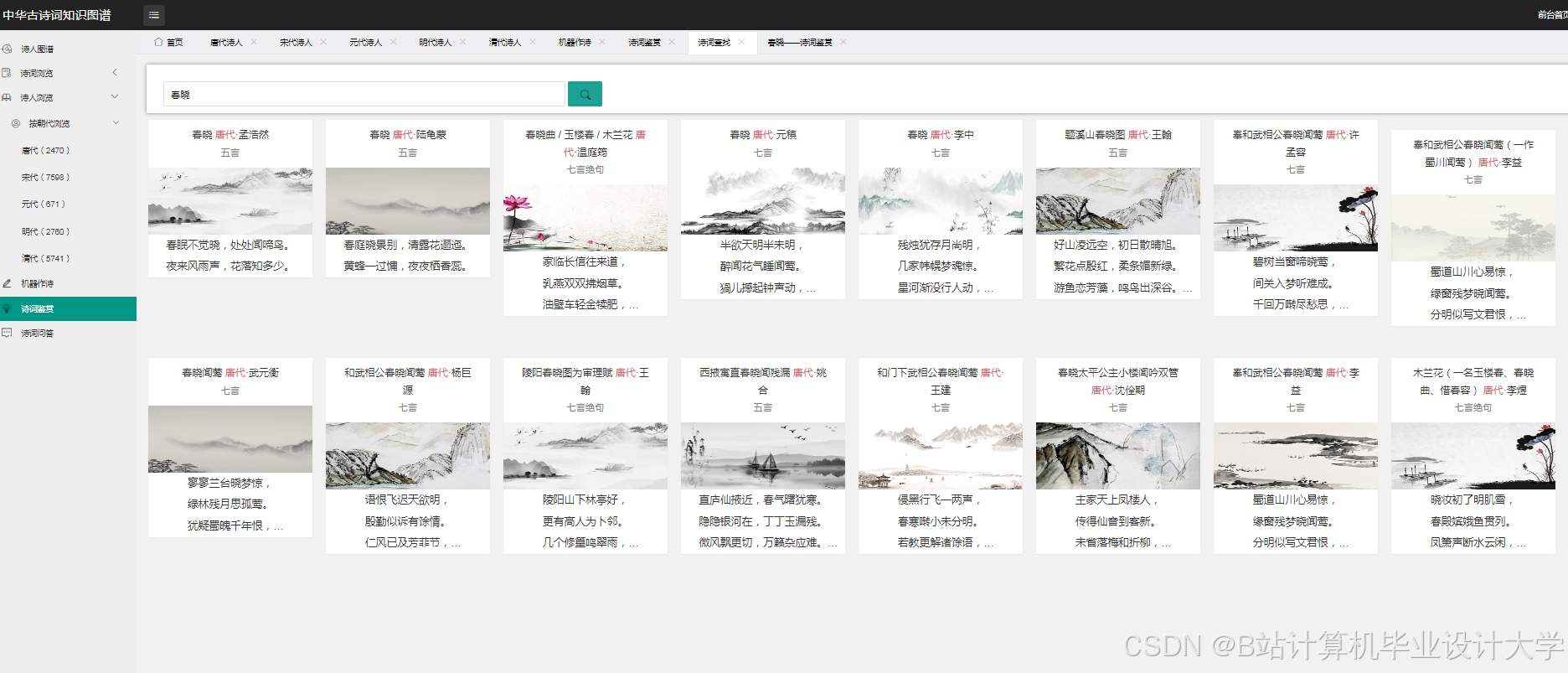Open 奉和武相公春晓闻莺 by 许孟容
The height and width of the screenshot is (673, 1568).
pos(1296,143)
